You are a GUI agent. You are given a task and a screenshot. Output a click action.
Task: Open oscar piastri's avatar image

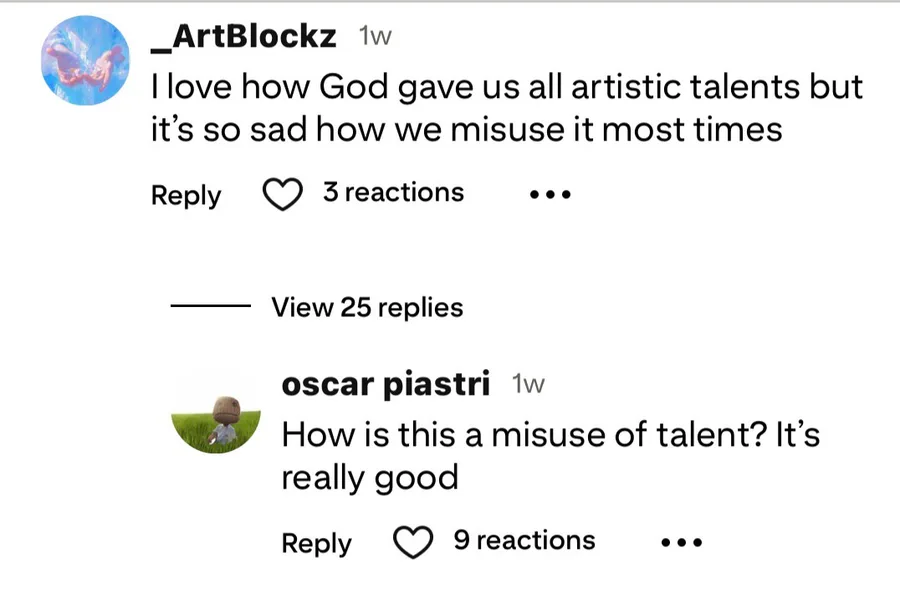pos(217,415)
